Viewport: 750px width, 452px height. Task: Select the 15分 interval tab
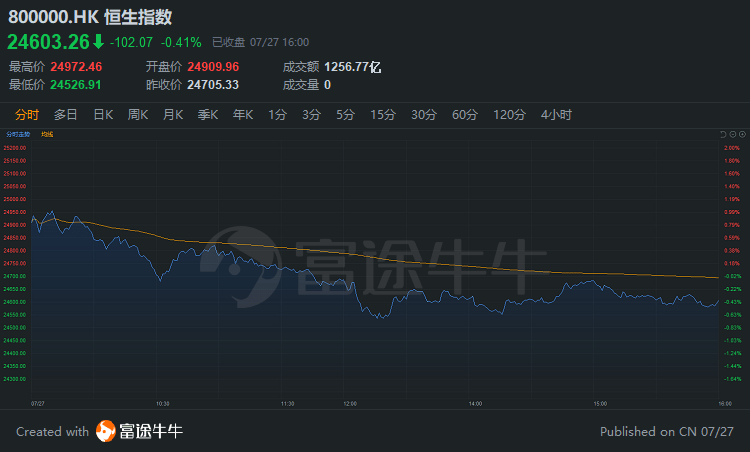click(x=383, y=115)
